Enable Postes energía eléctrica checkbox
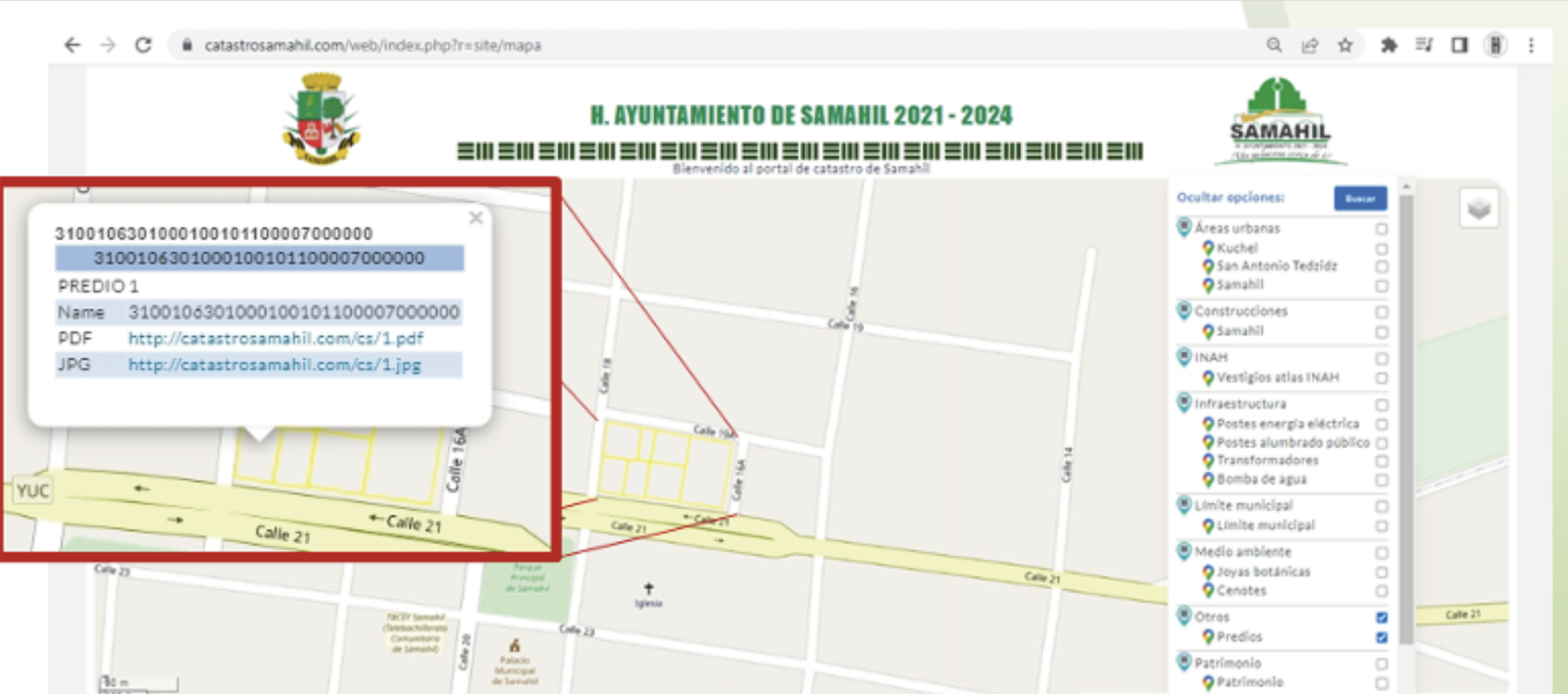This screenshot has height=694, width=1568. [1382, 424]
